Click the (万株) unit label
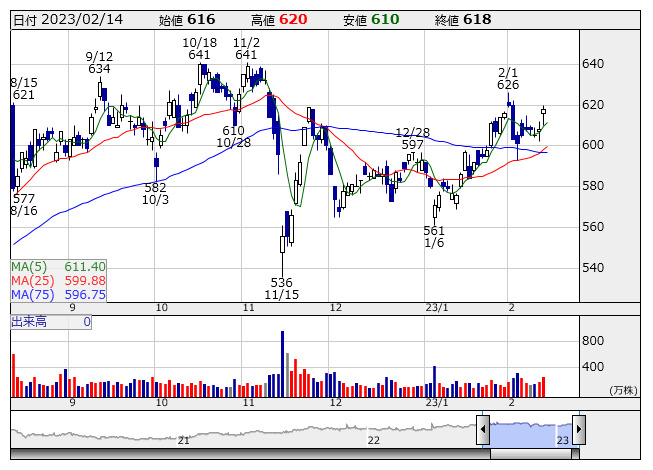 point(623,390)
